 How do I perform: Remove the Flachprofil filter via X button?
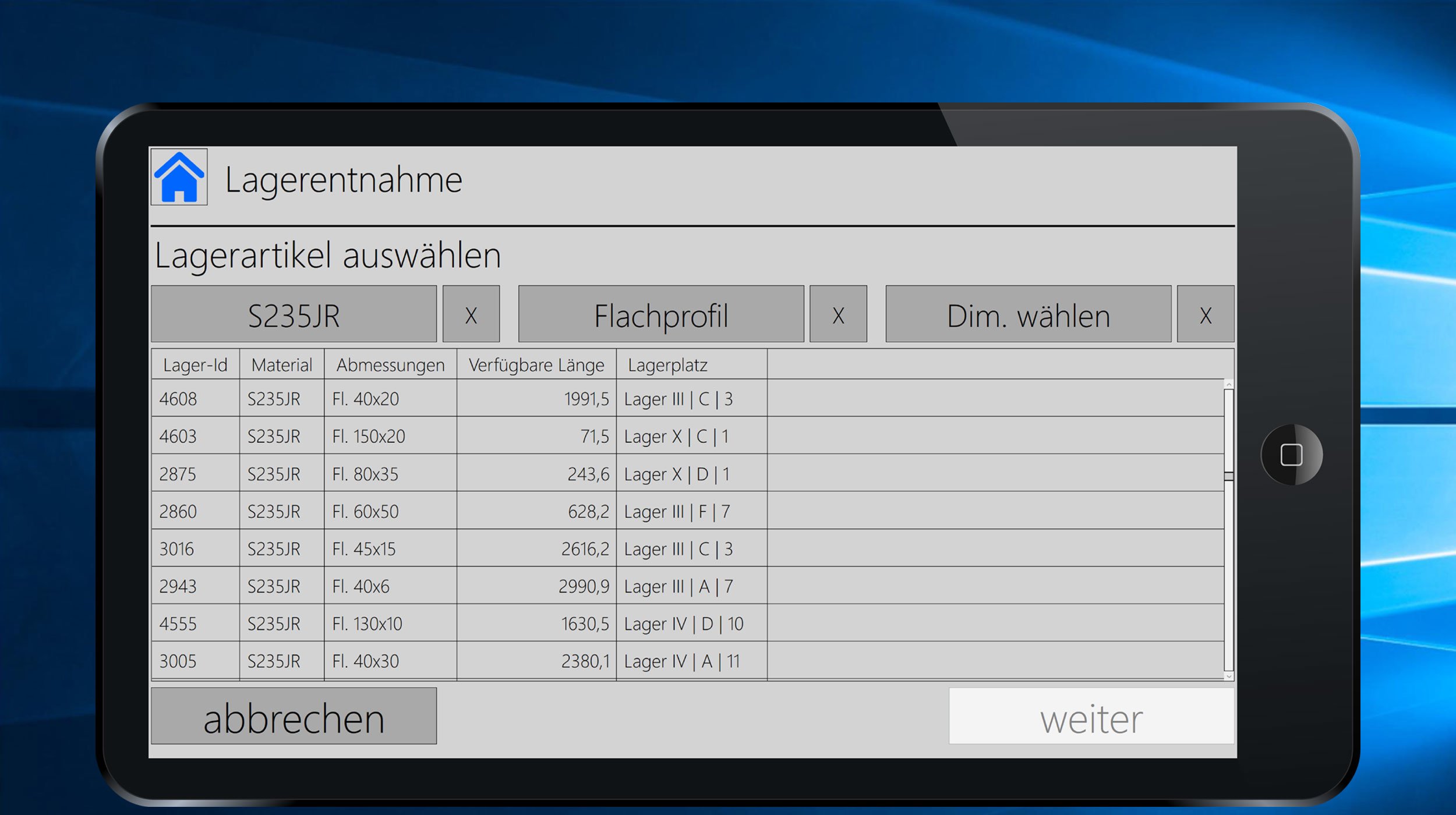pos(837,314)
